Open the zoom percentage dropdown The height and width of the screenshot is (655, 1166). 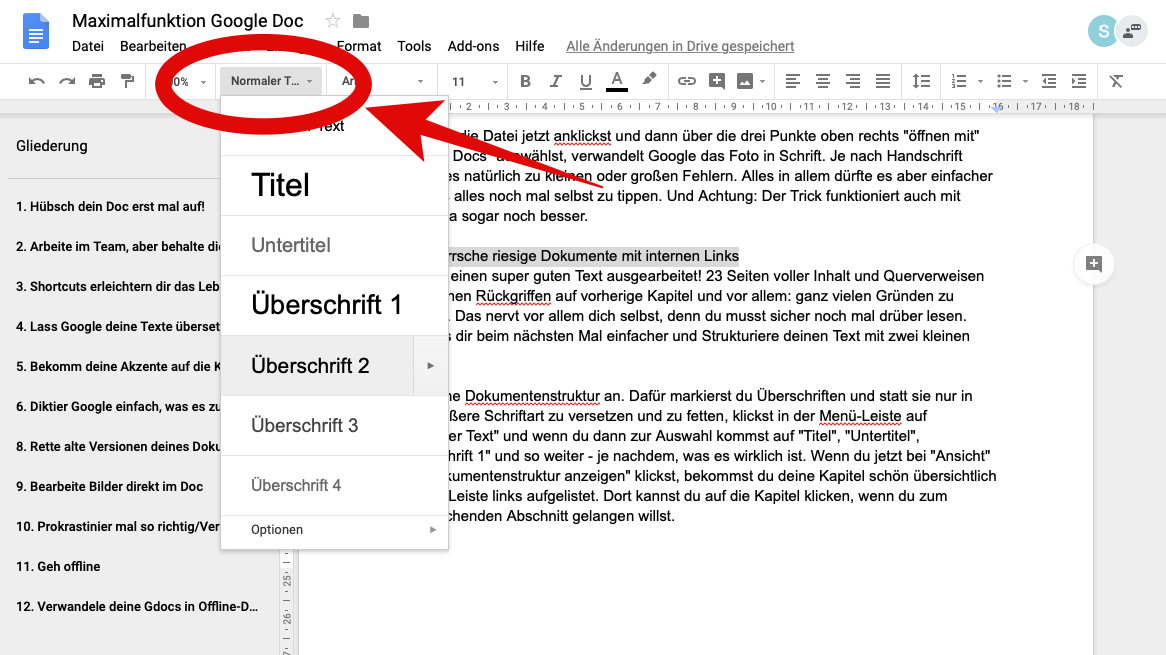(x=188, y=82)
